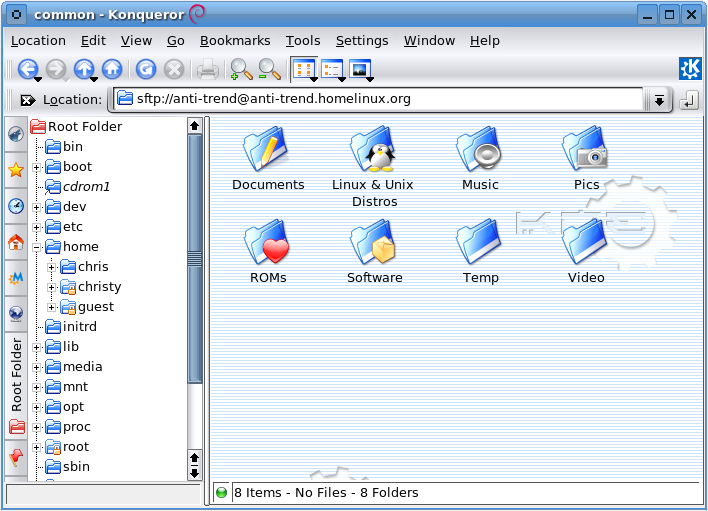Image resolution: width=708 pixels, height=511 pixels.
Task: Click the sidebar tree scrollbar thumb
Action: [x=195, y=258]
